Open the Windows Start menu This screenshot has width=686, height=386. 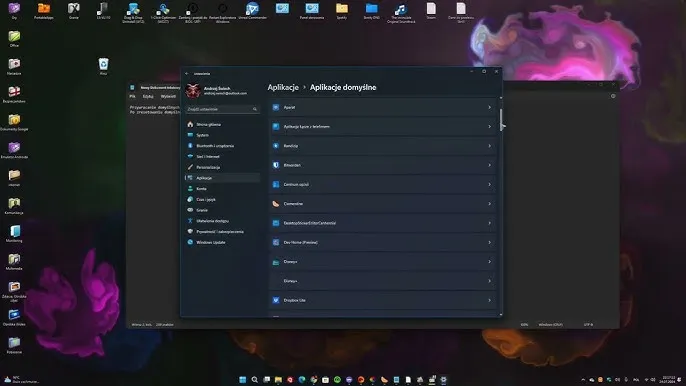[x=243, y=379]
